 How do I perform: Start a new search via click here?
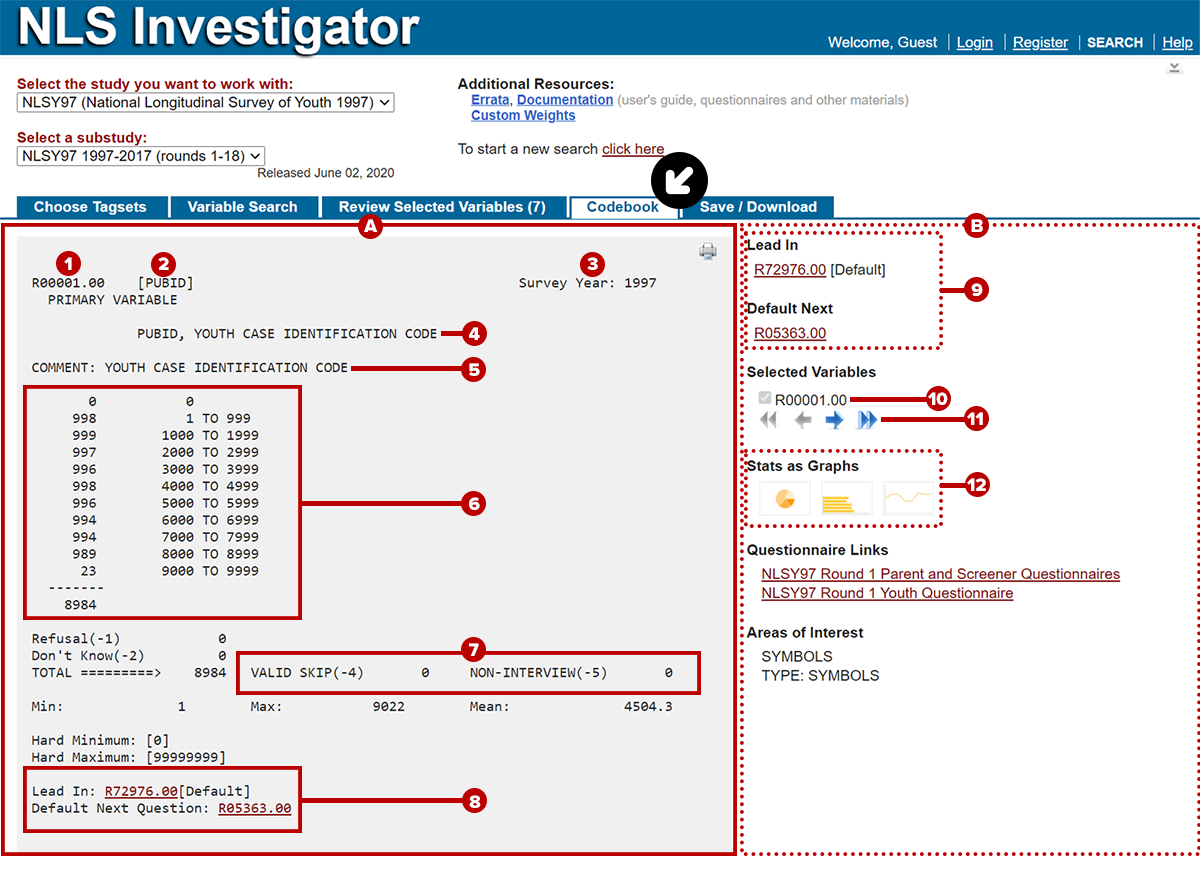[x=633, y=149]
